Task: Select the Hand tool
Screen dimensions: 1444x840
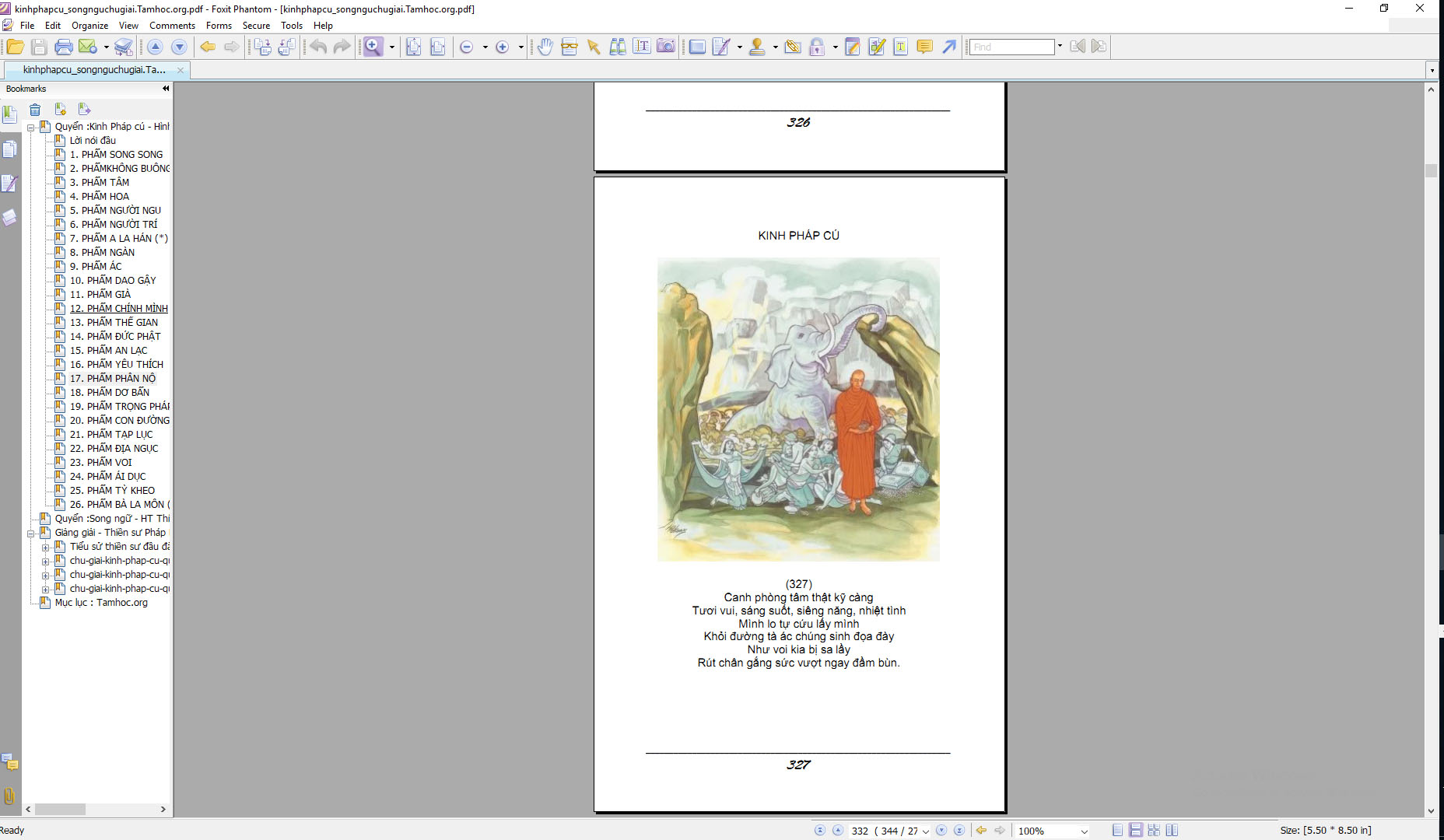Action: point(545,47)
